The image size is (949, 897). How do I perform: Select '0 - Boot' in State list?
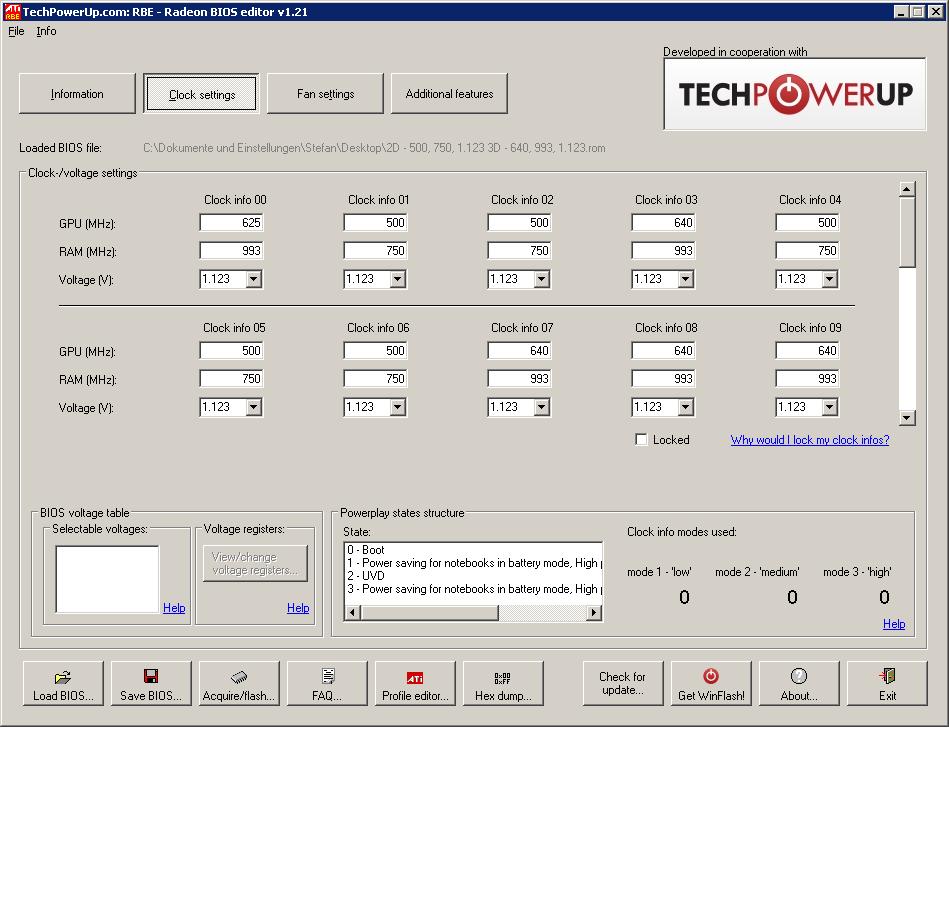[473, 550]
